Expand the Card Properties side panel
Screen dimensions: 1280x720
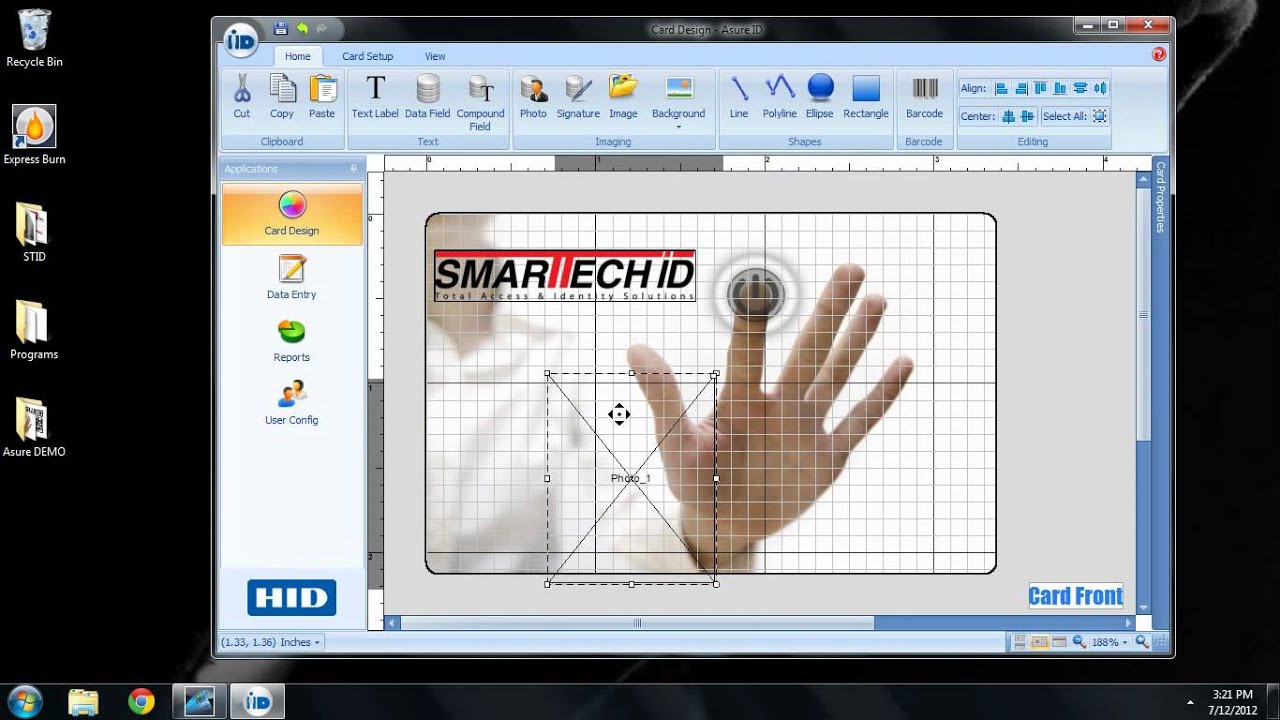click(1160, 196)
